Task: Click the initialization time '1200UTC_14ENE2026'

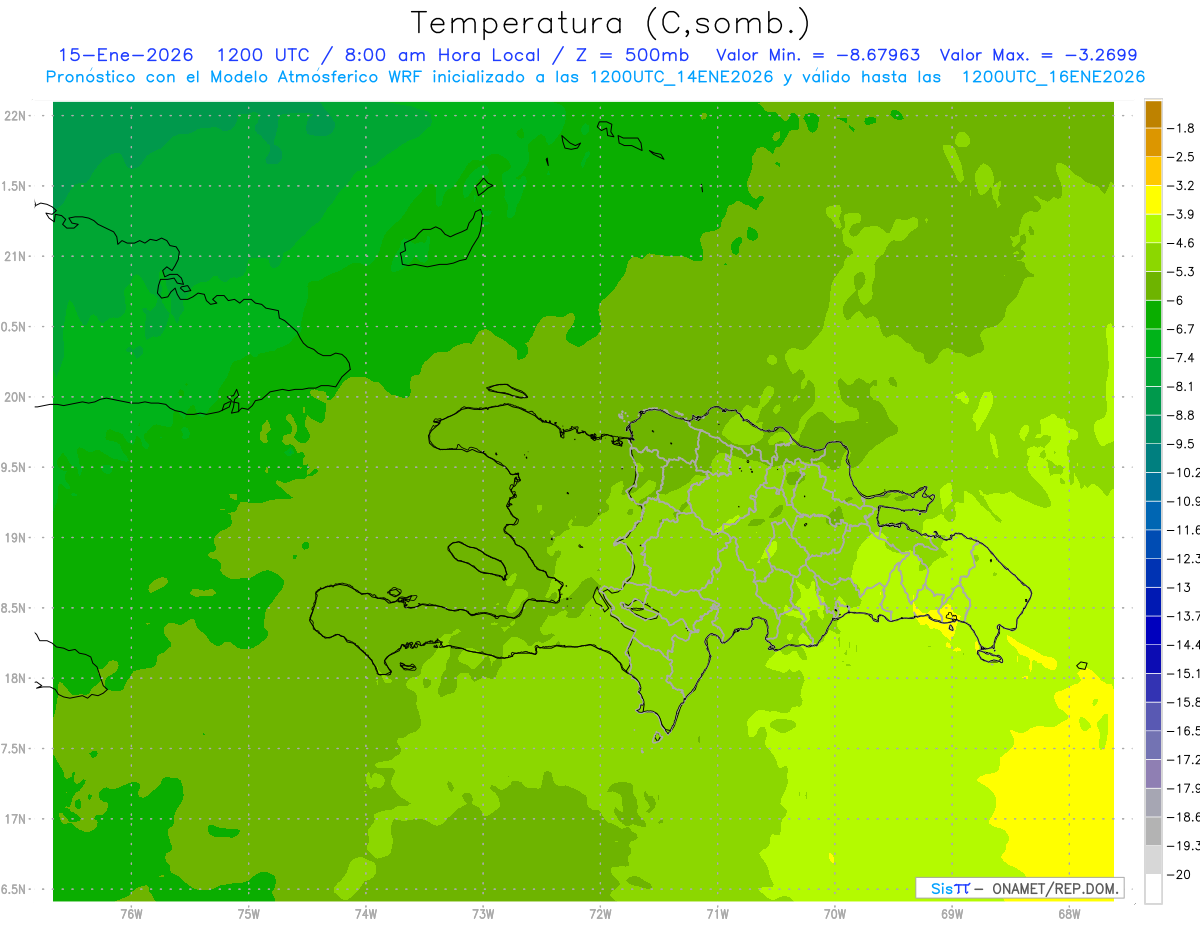Action: [682, 77]
